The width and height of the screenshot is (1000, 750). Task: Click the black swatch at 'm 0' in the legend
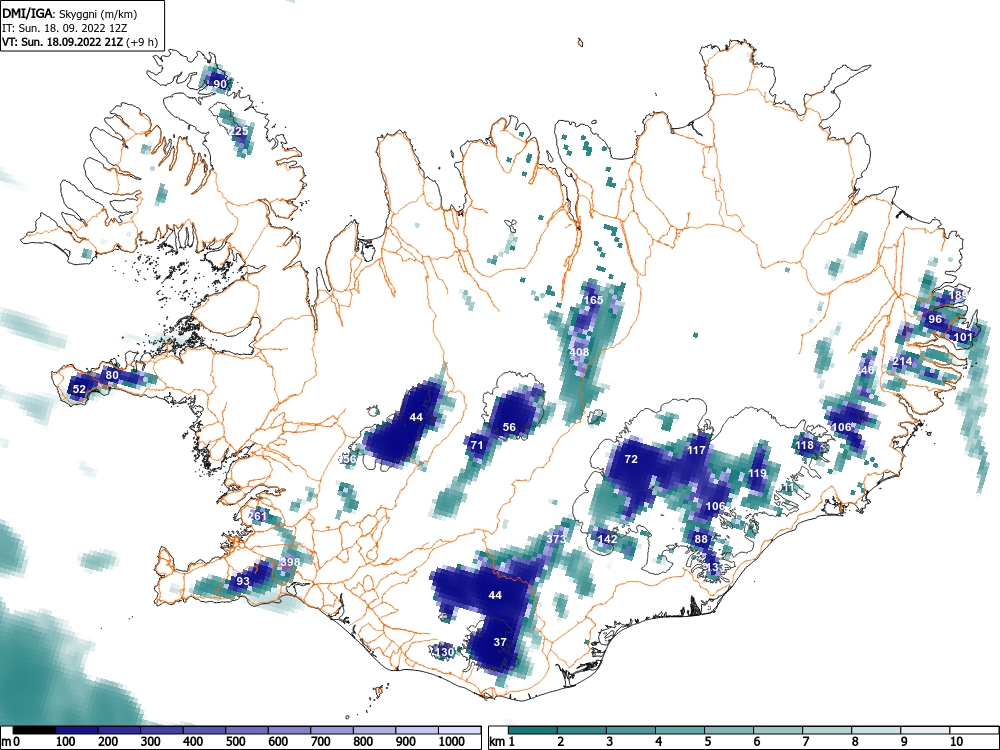pyautogui.click(x=34, y=730)
